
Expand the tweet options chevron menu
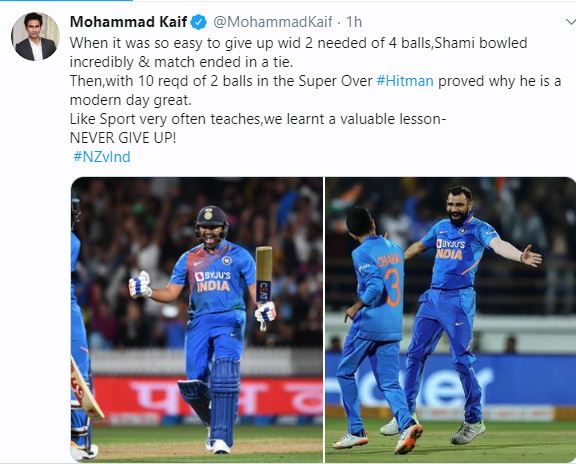pyautogui.click(x=570, y=22)
